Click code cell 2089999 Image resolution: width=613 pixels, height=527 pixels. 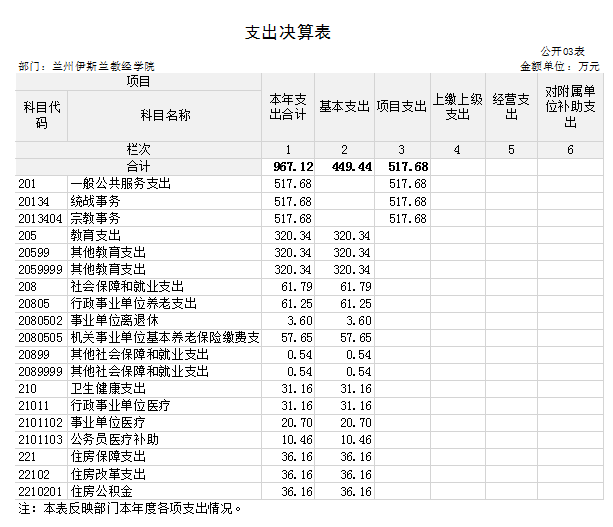40,372
